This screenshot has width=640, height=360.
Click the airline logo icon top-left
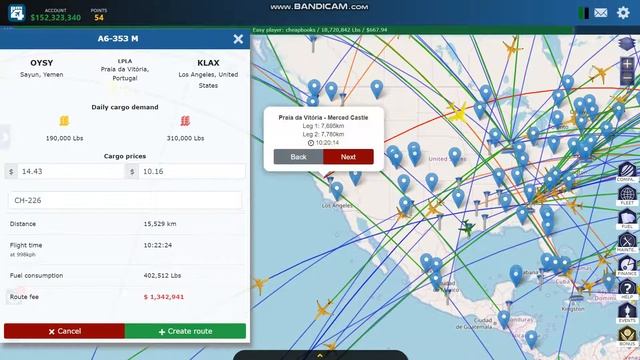tap(17, 13)
